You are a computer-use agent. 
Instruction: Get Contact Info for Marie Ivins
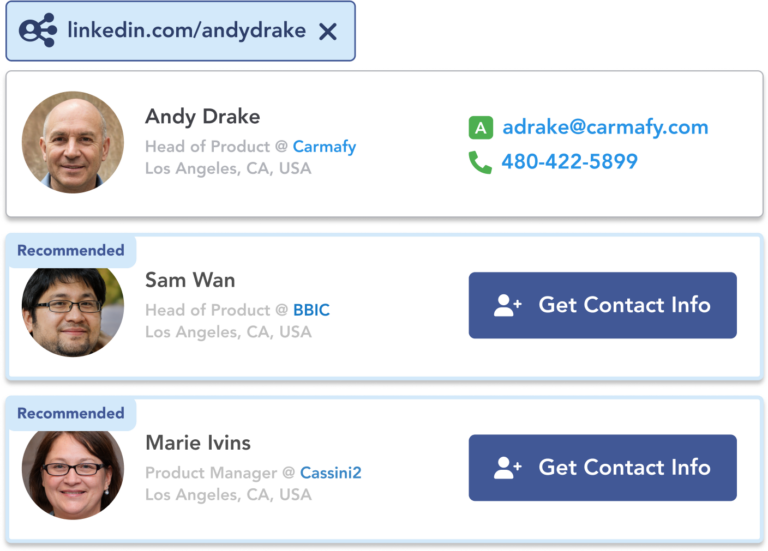point(602,468)
